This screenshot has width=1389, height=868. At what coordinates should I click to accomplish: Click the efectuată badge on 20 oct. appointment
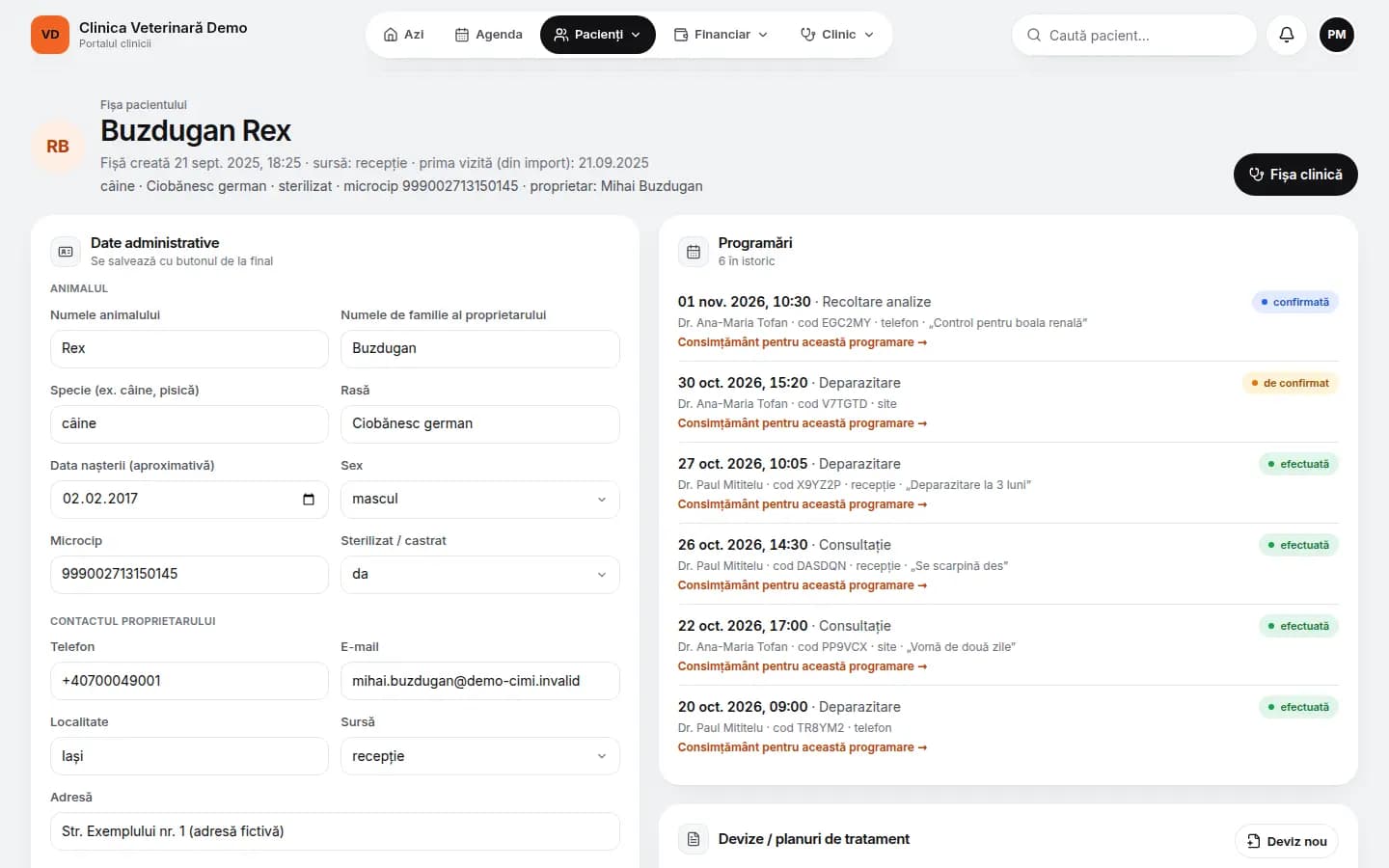click(x=1298, y=707)
